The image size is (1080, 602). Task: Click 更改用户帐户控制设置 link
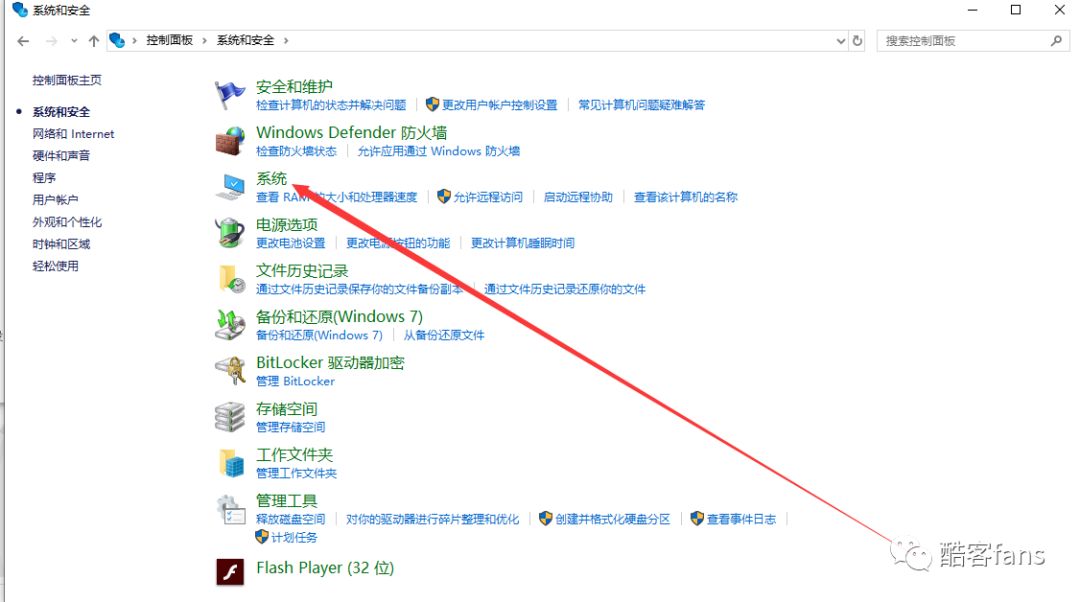499,105
